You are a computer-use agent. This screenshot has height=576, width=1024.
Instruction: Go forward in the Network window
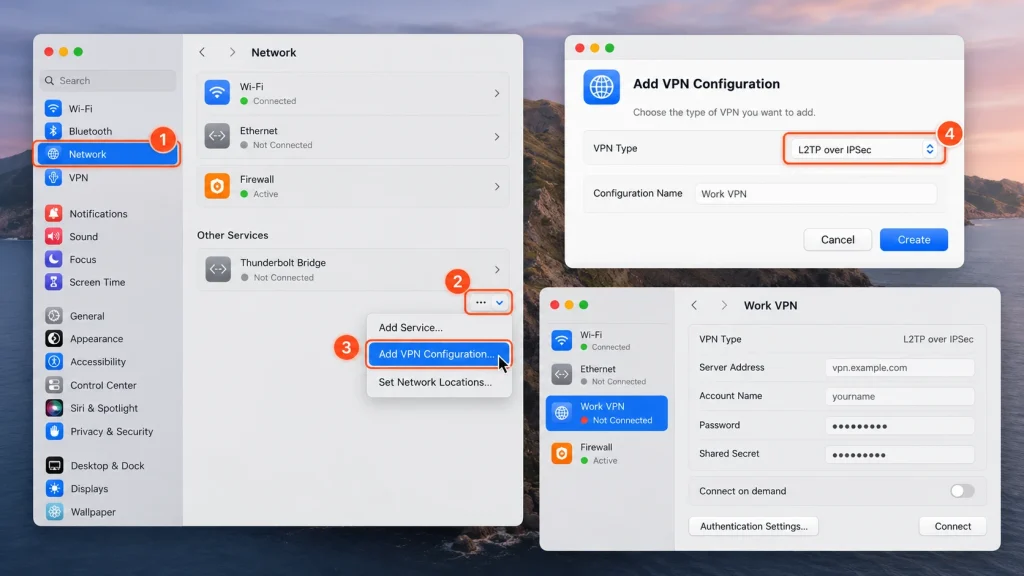click(x=232, y=52)
